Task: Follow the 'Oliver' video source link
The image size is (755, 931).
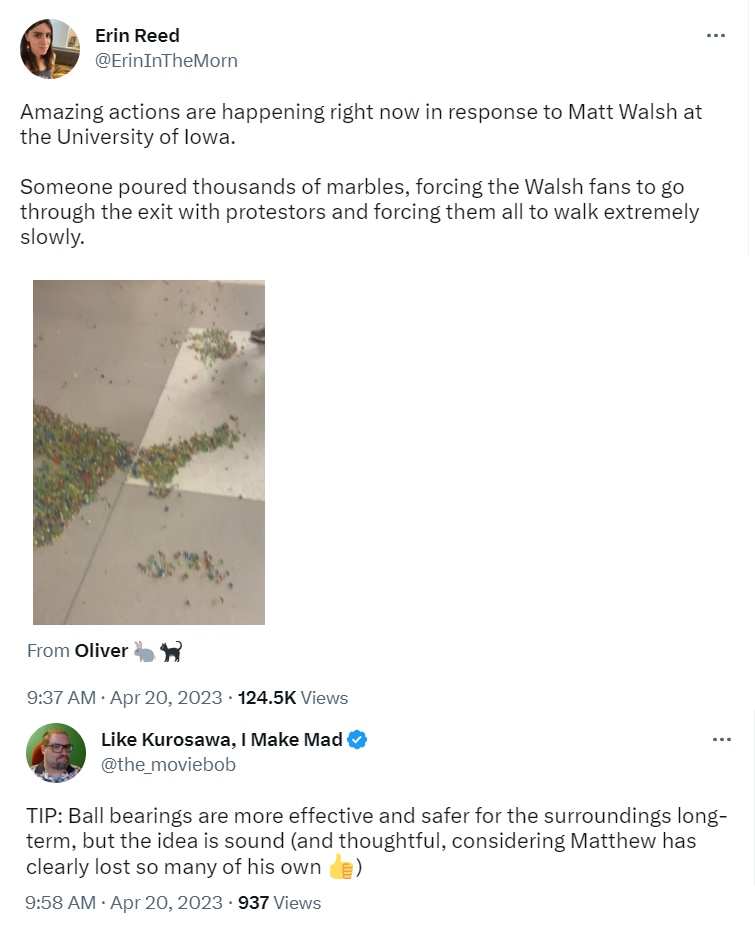Action: (101, 651)
